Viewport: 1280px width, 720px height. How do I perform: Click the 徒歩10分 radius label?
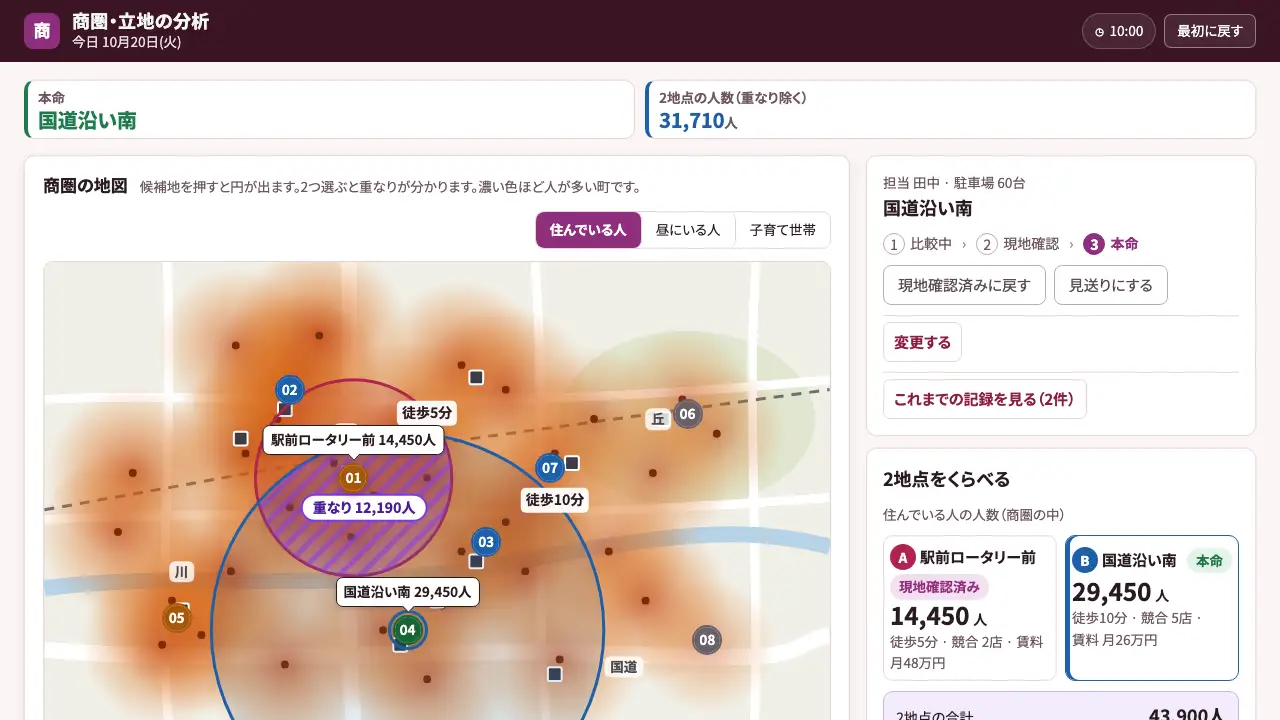point(555,499)
